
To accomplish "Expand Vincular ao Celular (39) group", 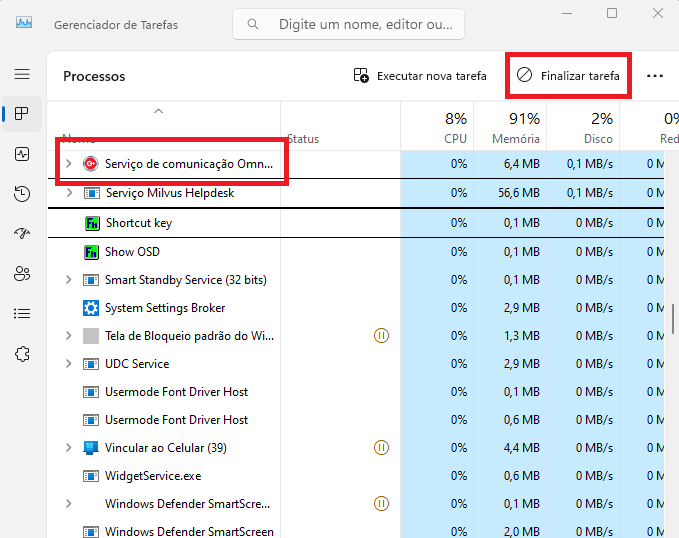I will point(68,447).
